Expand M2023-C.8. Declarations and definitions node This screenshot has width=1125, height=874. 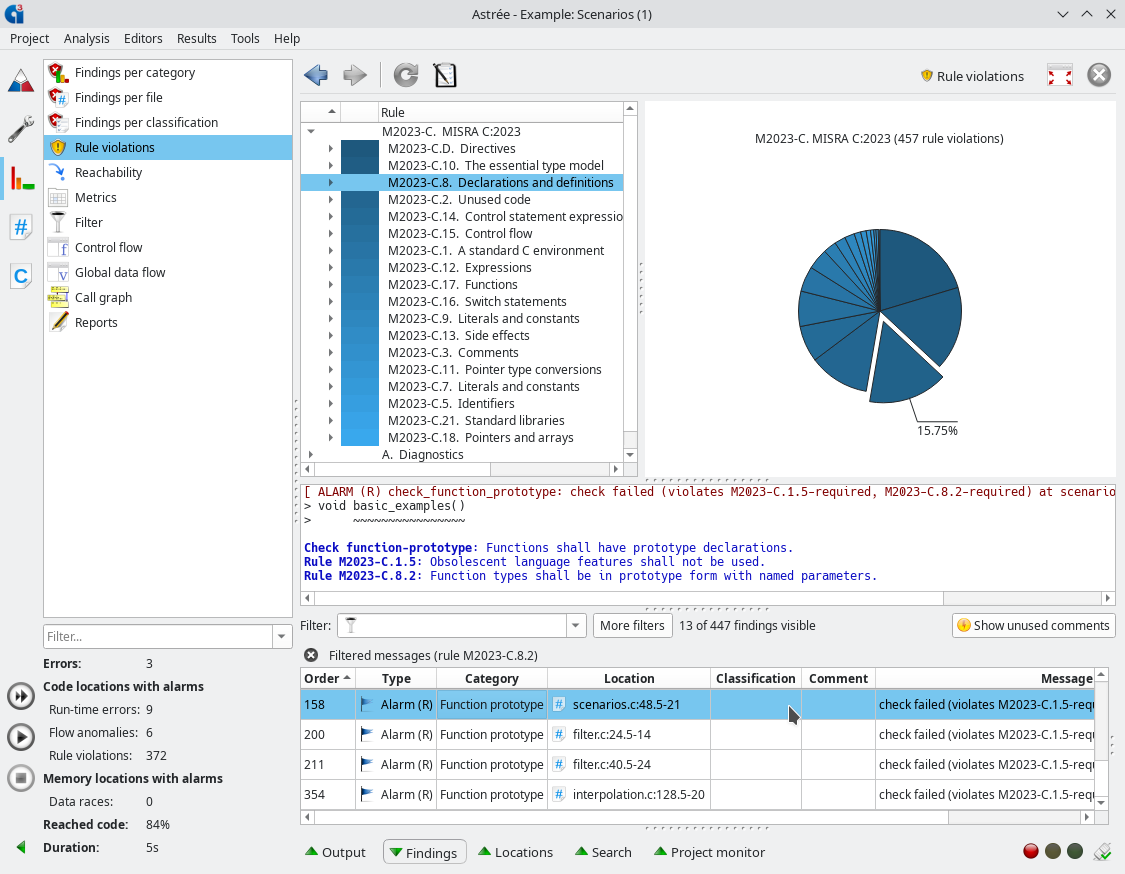coord(330,183)
